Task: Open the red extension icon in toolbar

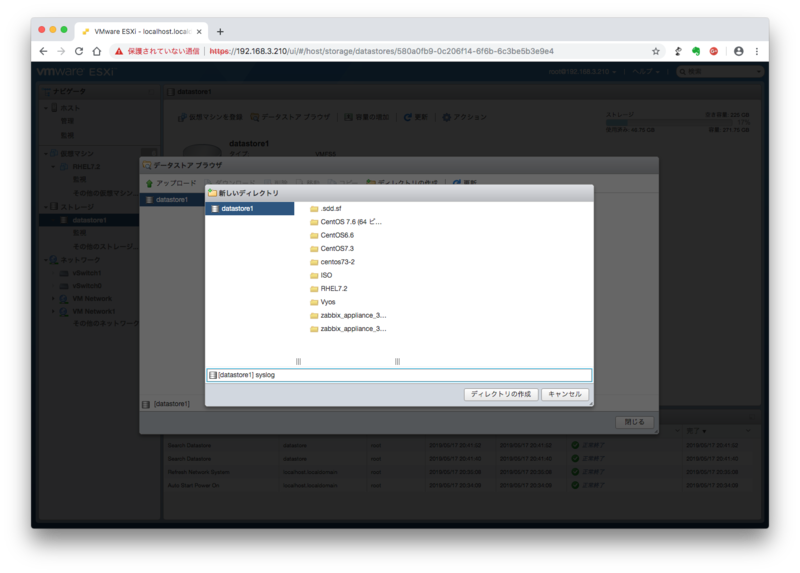Action: 714,51
